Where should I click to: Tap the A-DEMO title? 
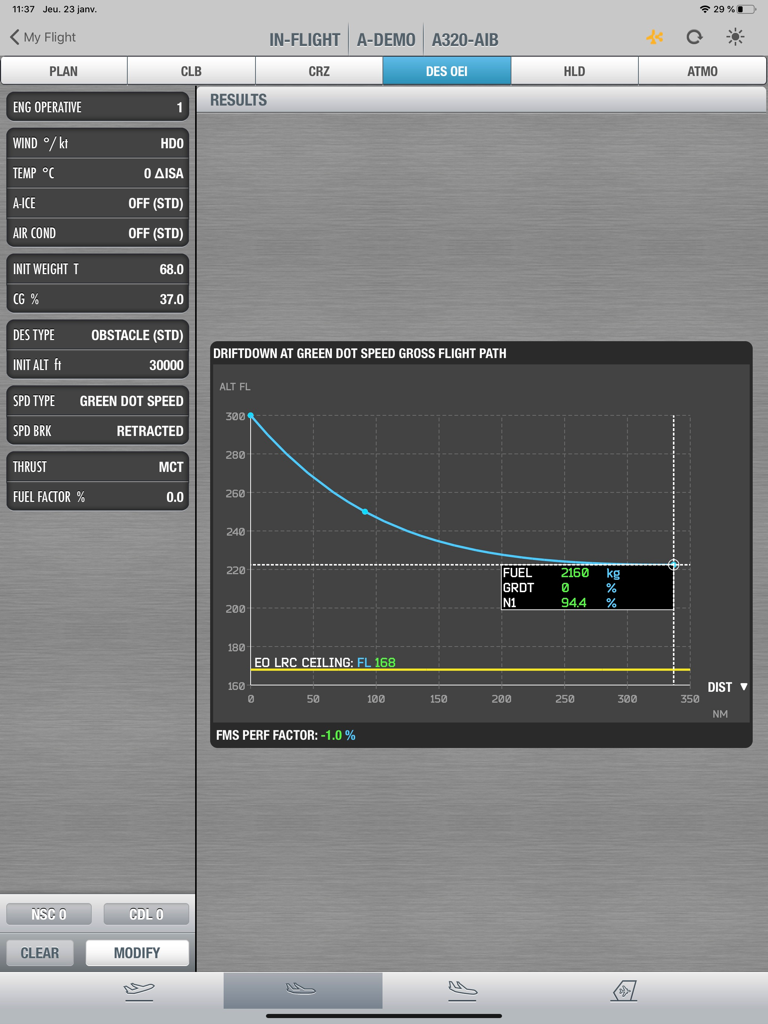coord(386,40)
